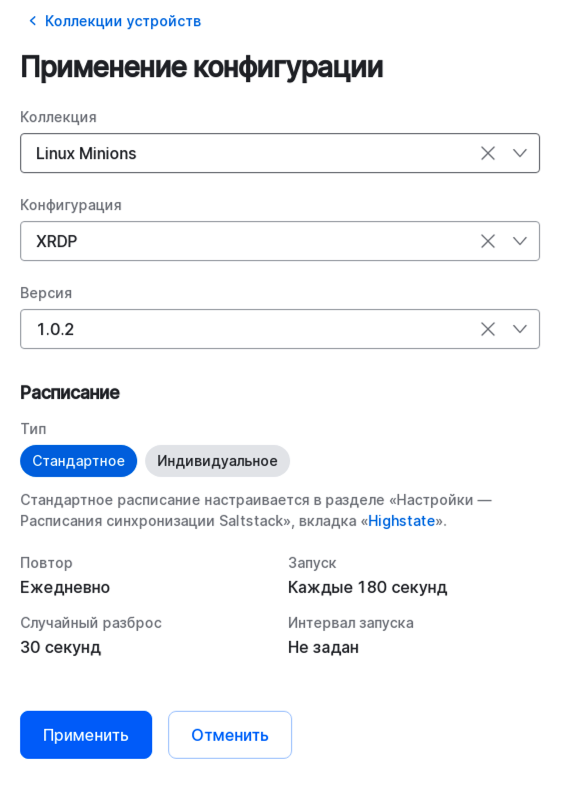Open the Конфигурация dropdown arrow
The width and height of the screenshot is (579, 801).
(x=520, y=241)
